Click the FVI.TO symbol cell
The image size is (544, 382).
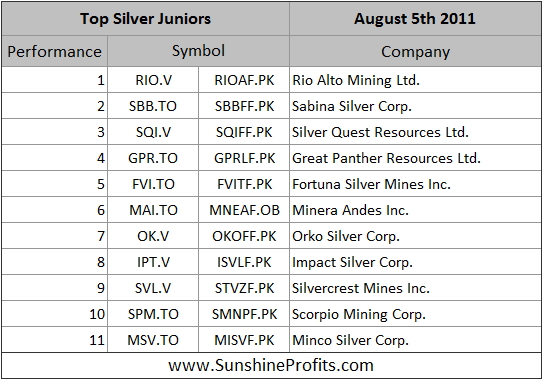coord(153,184)
